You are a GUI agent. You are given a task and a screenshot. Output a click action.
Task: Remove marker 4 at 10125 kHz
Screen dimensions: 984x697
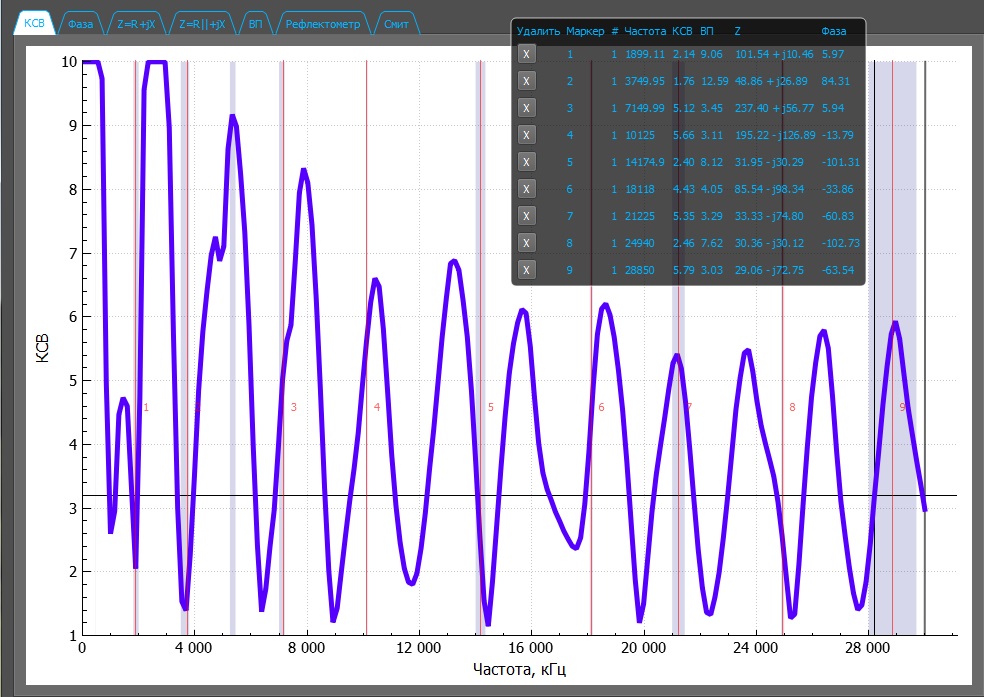pyautogui.click(x=527, y=135)
